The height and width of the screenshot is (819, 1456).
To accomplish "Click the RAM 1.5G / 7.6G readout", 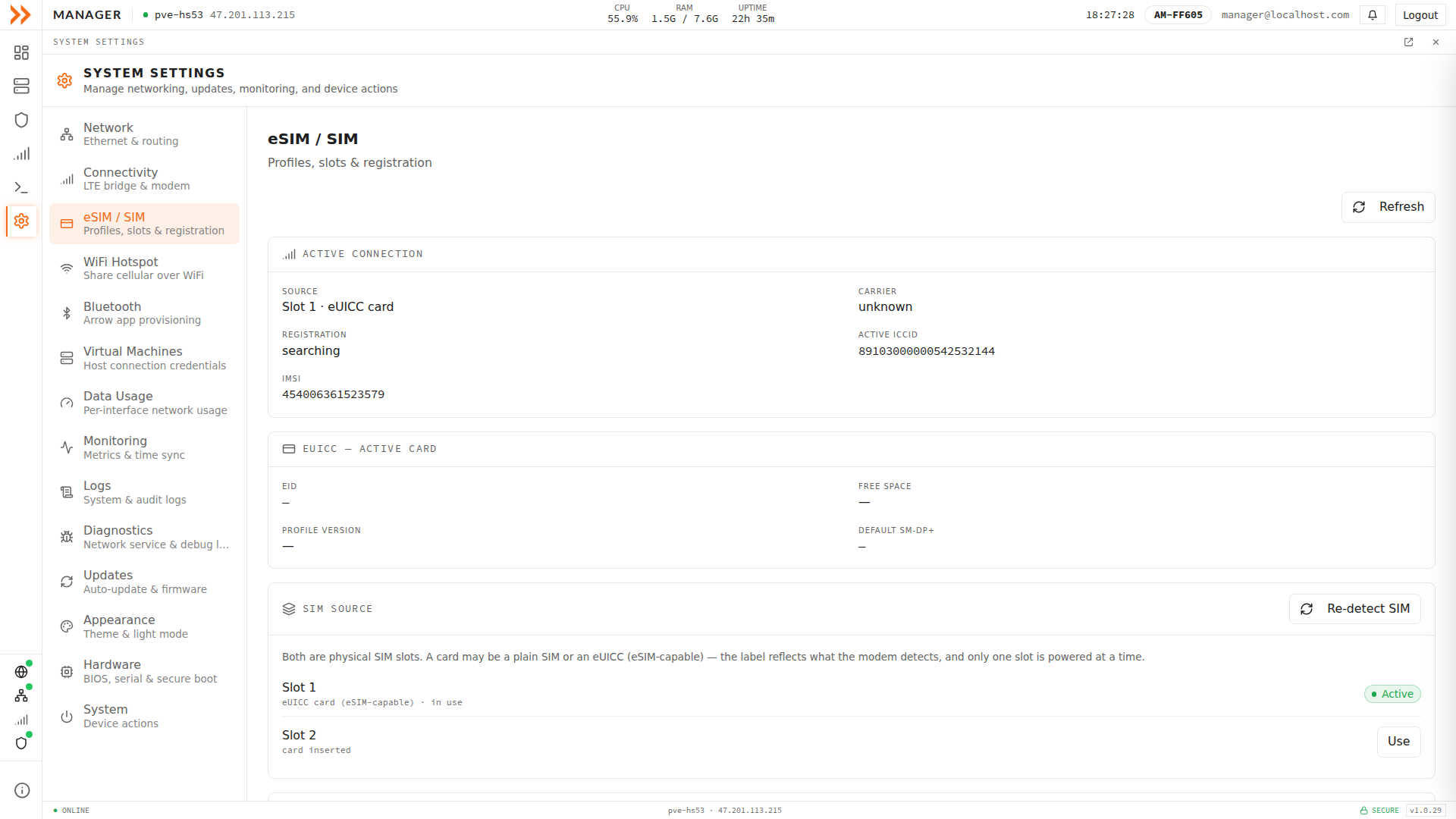I will (x=684, y=14).
